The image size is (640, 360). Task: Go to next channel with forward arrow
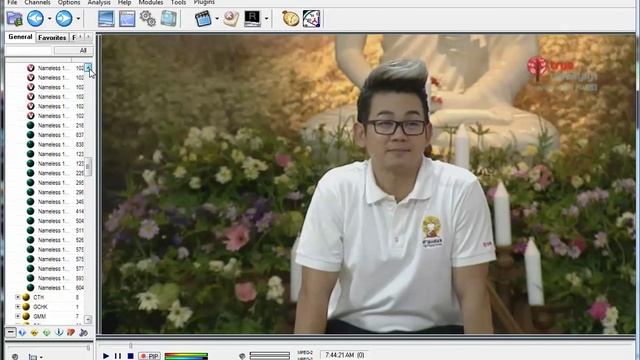click(64, 18)
